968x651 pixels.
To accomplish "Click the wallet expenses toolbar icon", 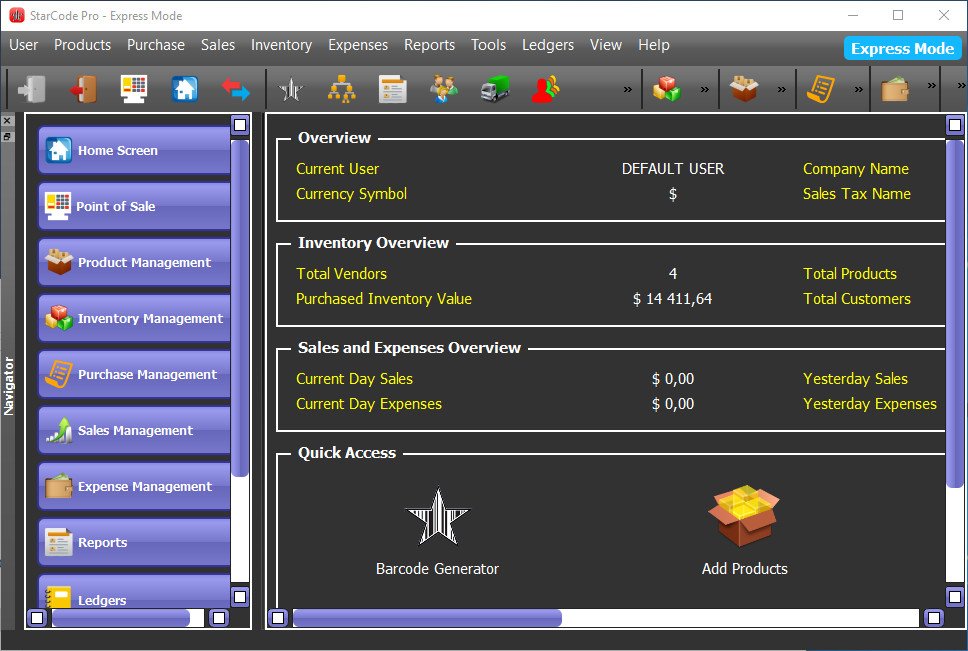I will click(x=895, y=89).
